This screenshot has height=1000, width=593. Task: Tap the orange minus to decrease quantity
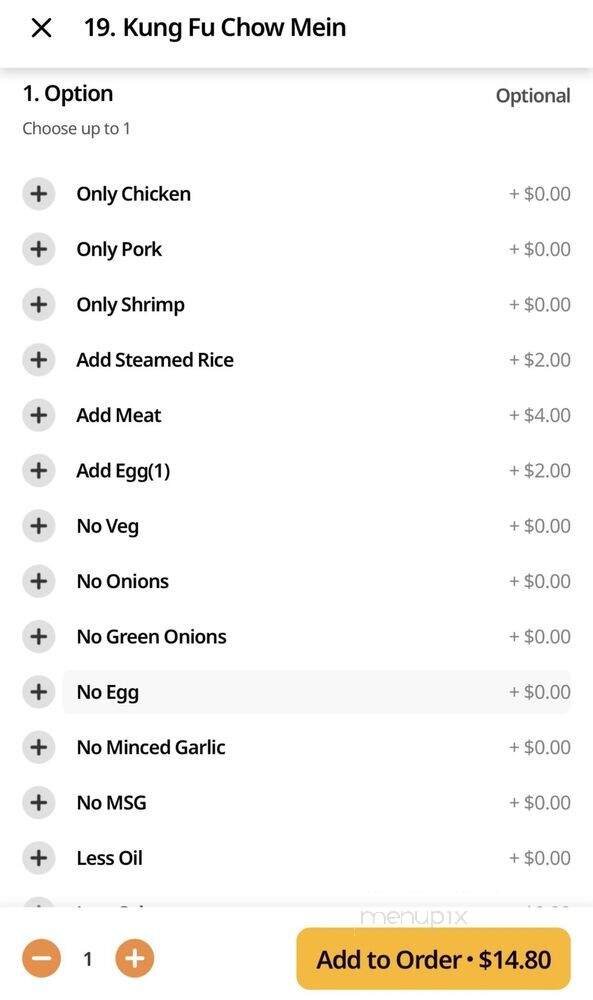41,957
